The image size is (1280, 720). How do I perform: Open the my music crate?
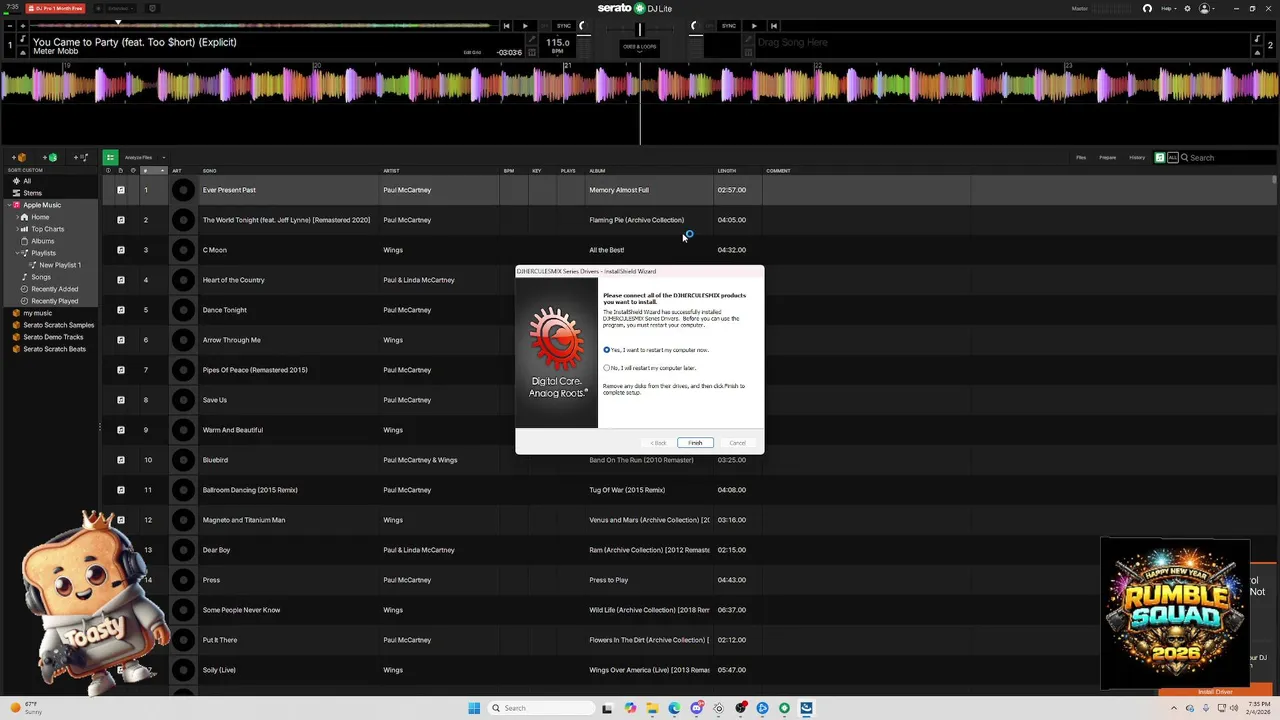(x=37, y=313)
